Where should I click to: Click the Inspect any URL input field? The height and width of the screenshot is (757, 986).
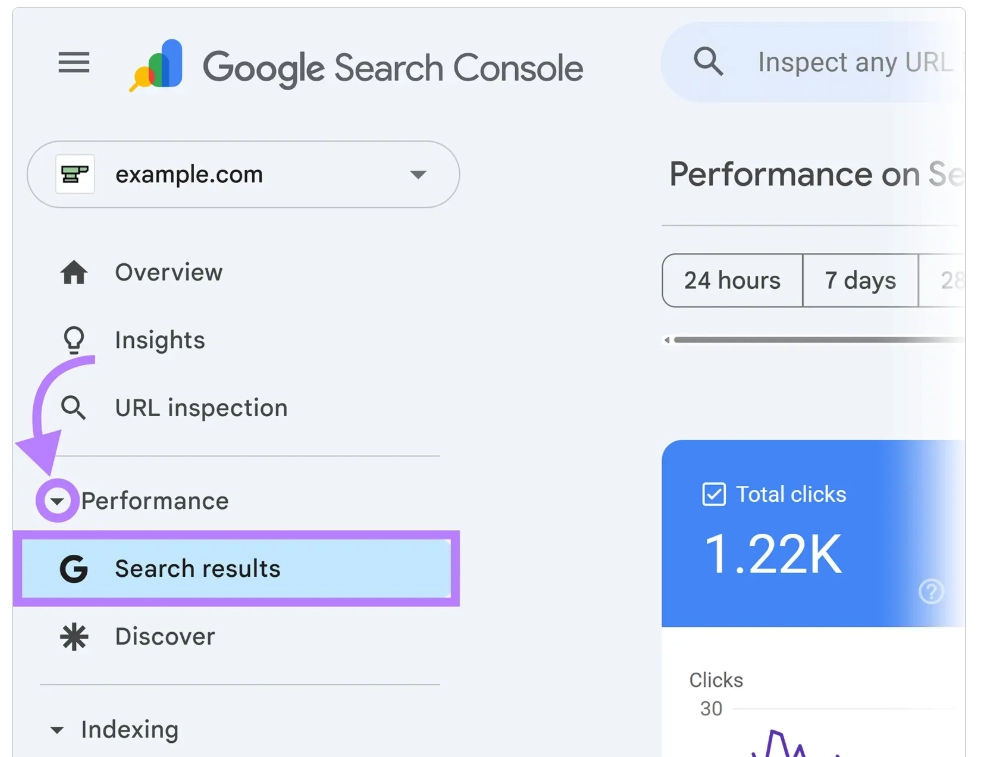[x=855, y=61]
